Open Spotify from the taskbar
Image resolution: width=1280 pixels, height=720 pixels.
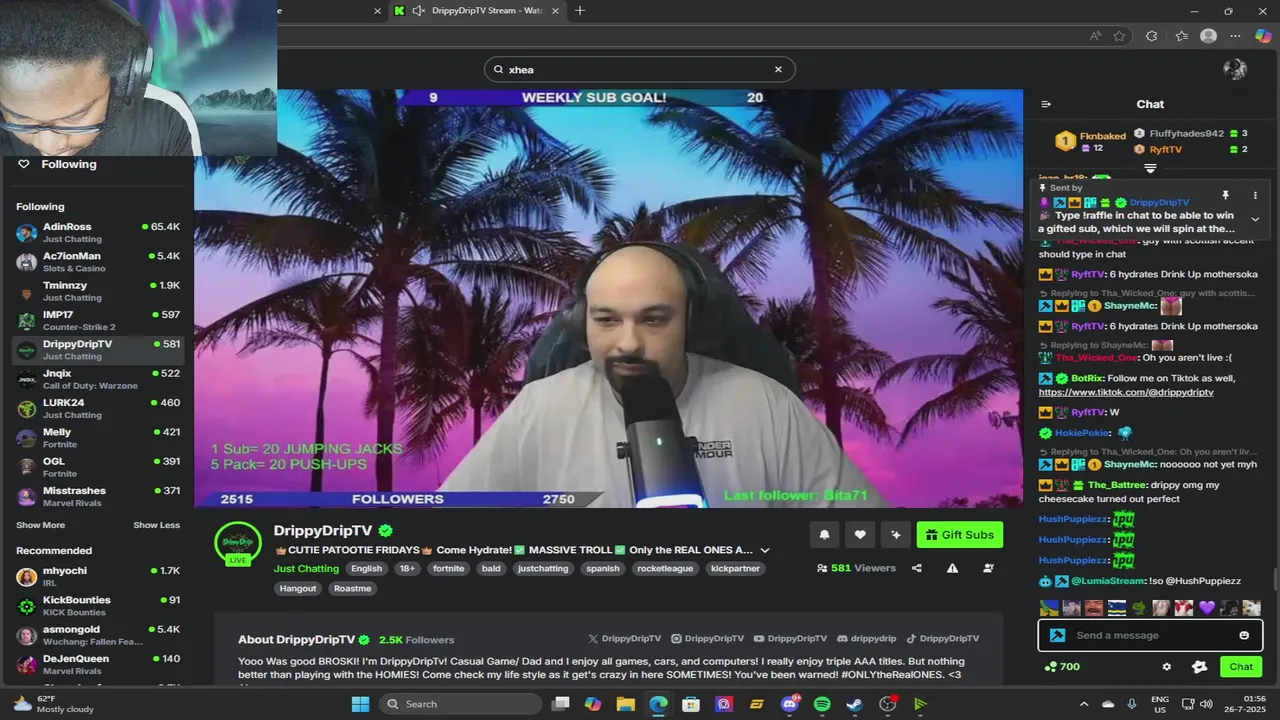(x=822, y=704)
